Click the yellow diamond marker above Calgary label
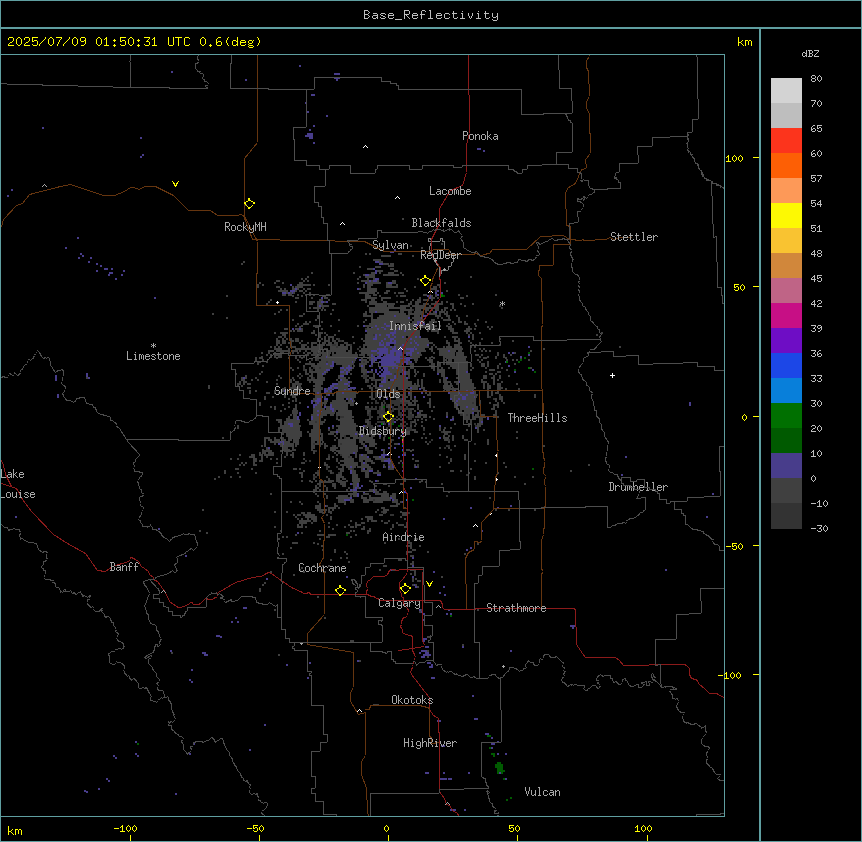This screenshot has height=842, width=862. [x=405, y=589]
